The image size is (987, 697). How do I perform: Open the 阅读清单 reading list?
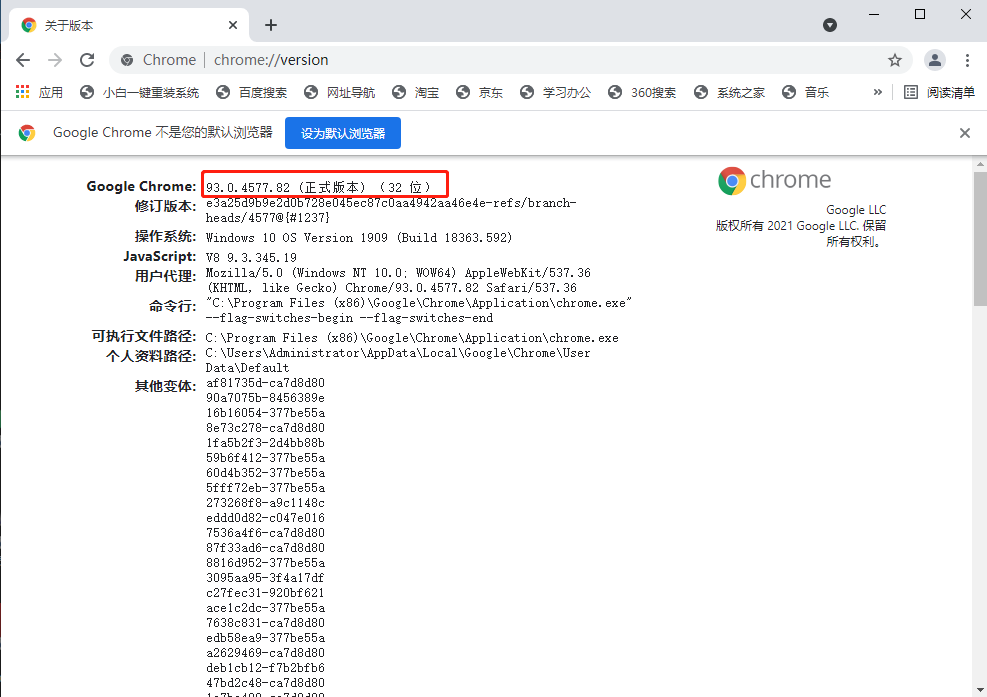click(x=939, y=93)
